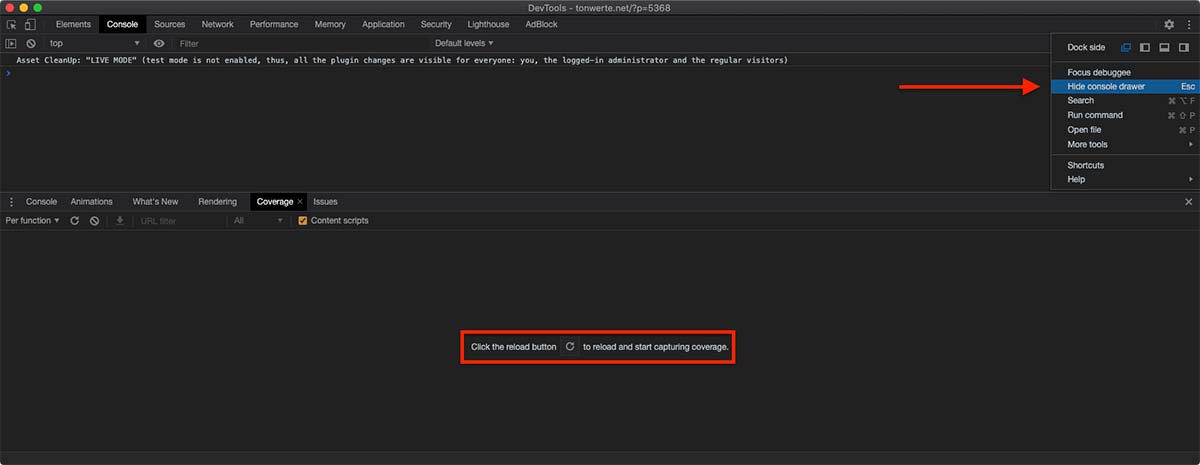1200x465 pixels.
Task: Open the drawer's three-dot more tools menu
Action: tap(12, 202)
